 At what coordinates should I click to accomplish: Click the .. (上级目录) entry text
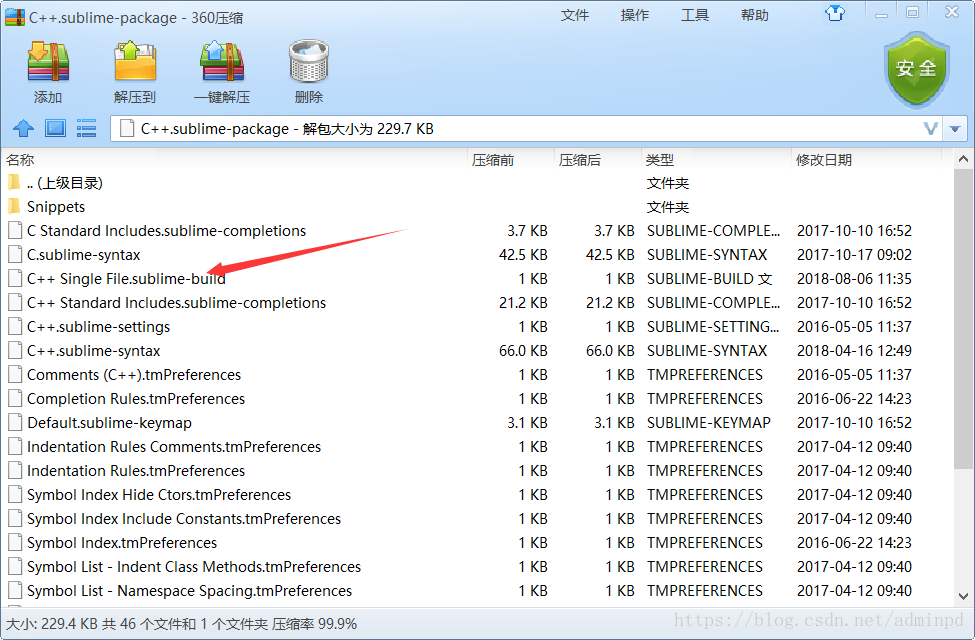tap(65, 183)
